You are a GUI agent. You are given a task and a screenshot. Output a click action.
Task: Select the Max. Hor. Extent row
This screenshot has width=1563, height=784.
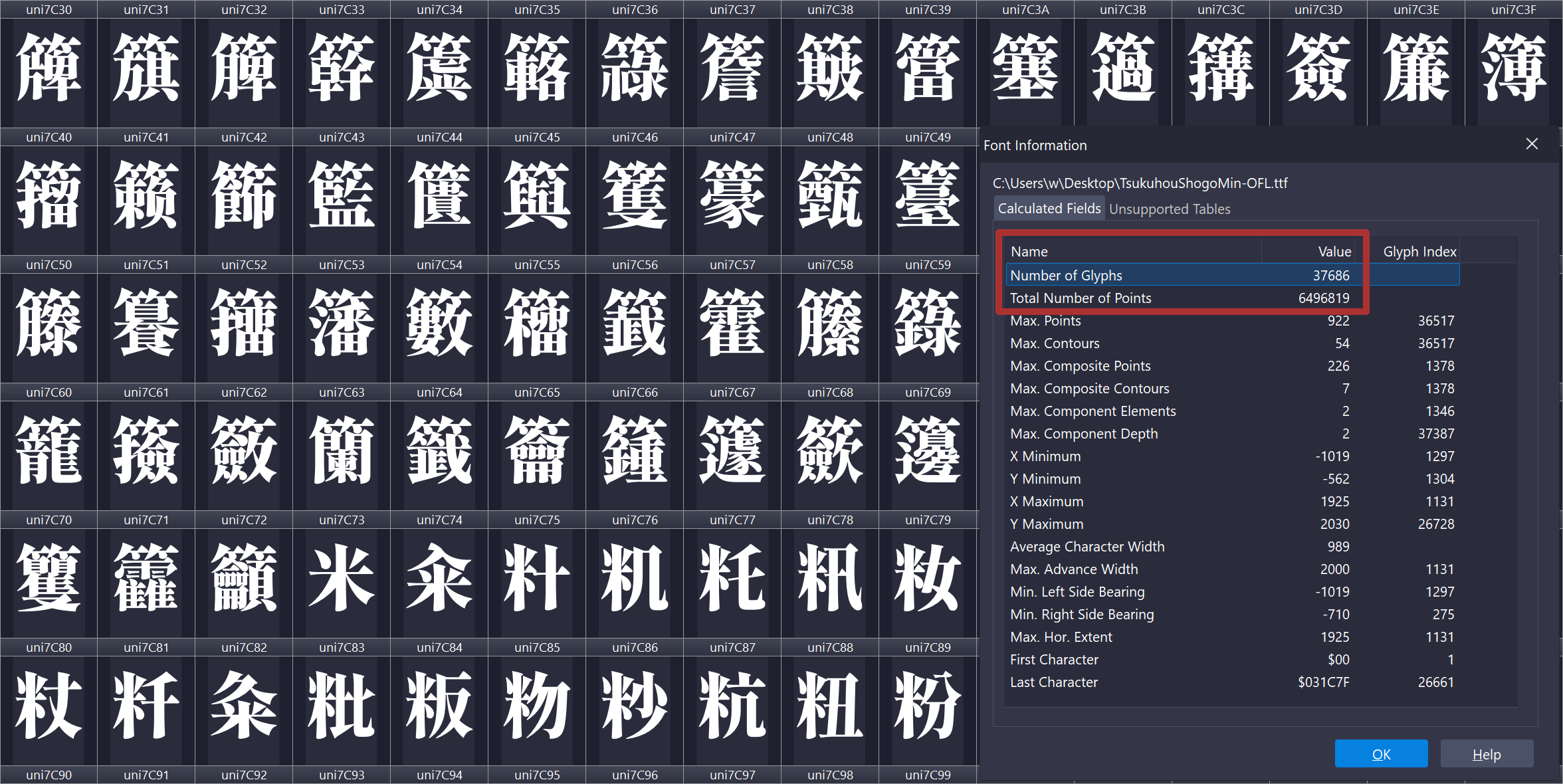1233,637
